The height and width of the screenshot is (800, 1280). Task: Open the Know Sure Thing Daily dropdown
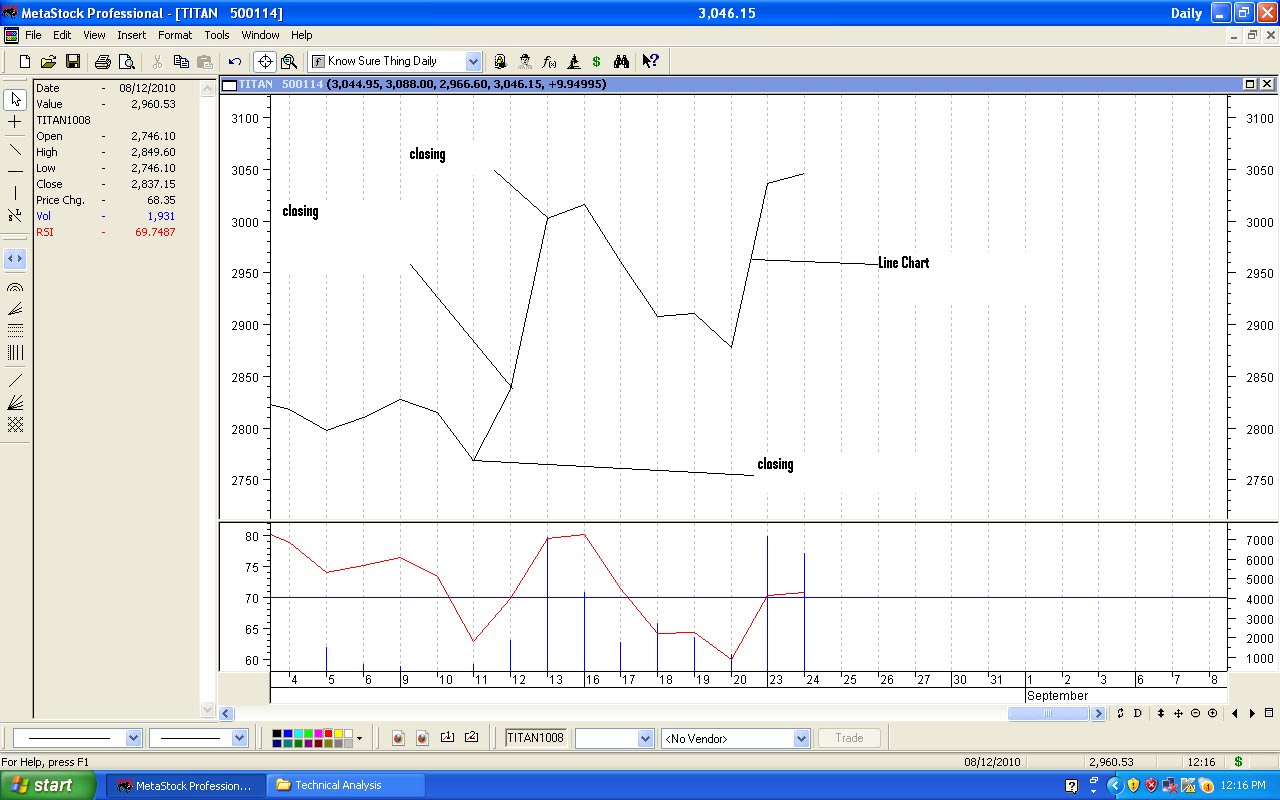pos(474,61)
